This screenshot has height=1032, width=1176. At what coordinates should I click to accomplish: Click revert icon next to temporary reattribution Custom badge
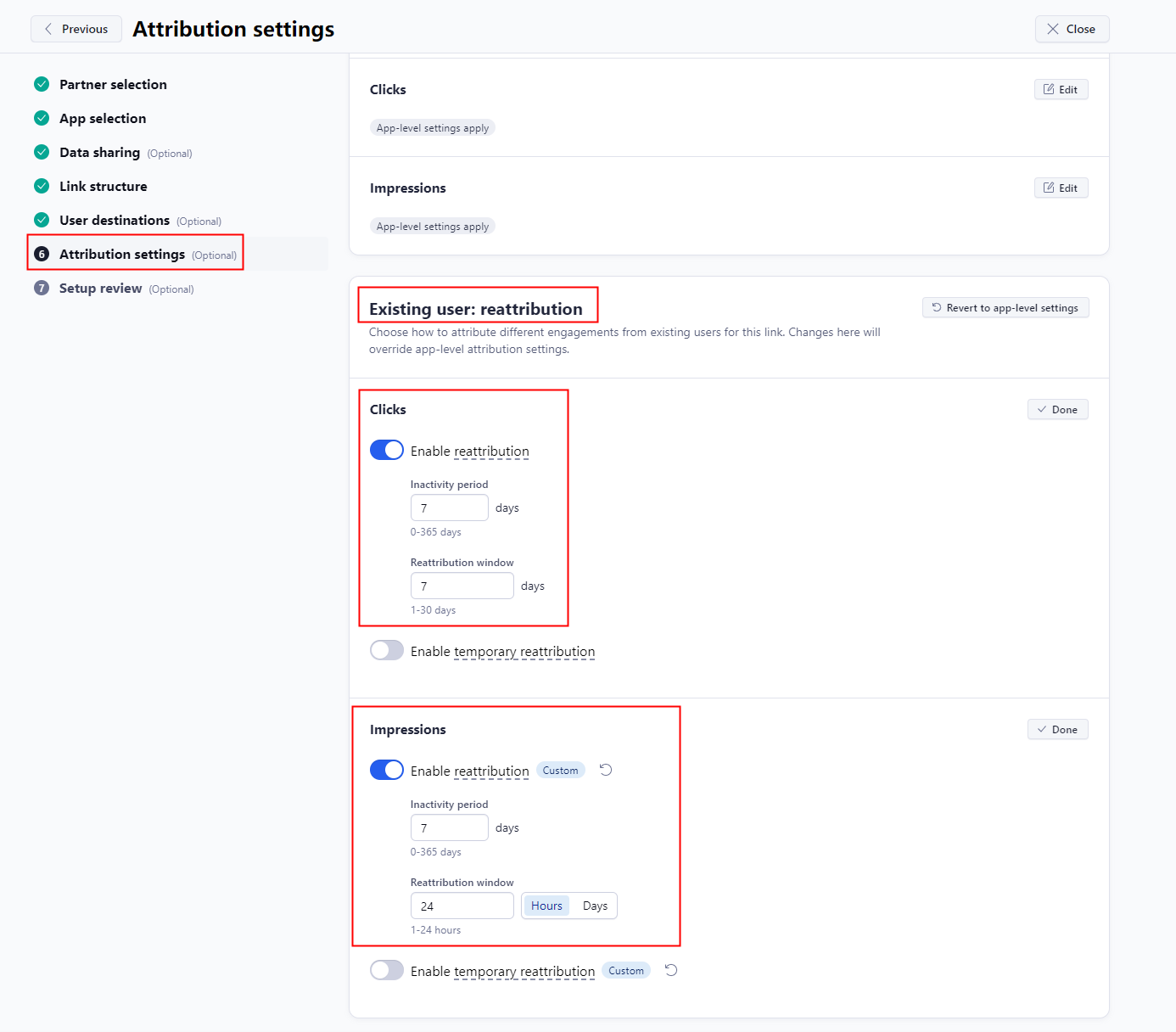click(670, 970)
